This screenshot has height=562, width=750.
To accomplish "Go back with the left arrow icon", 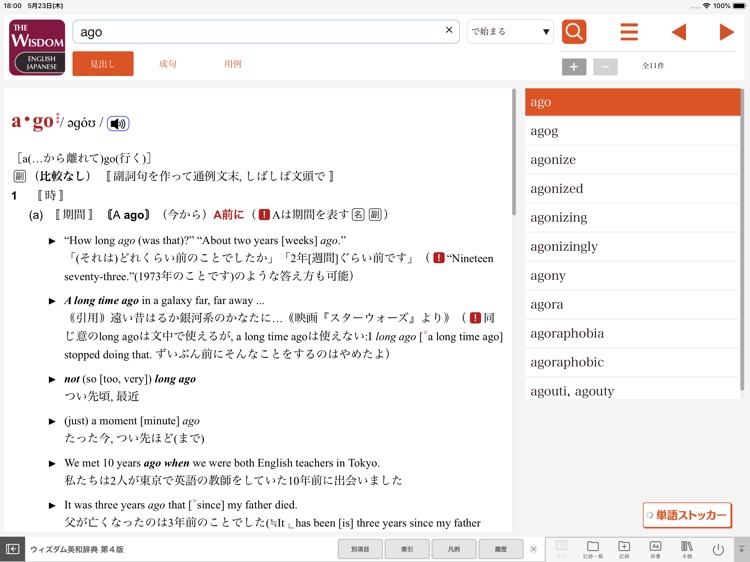I will tap(679, 32).
